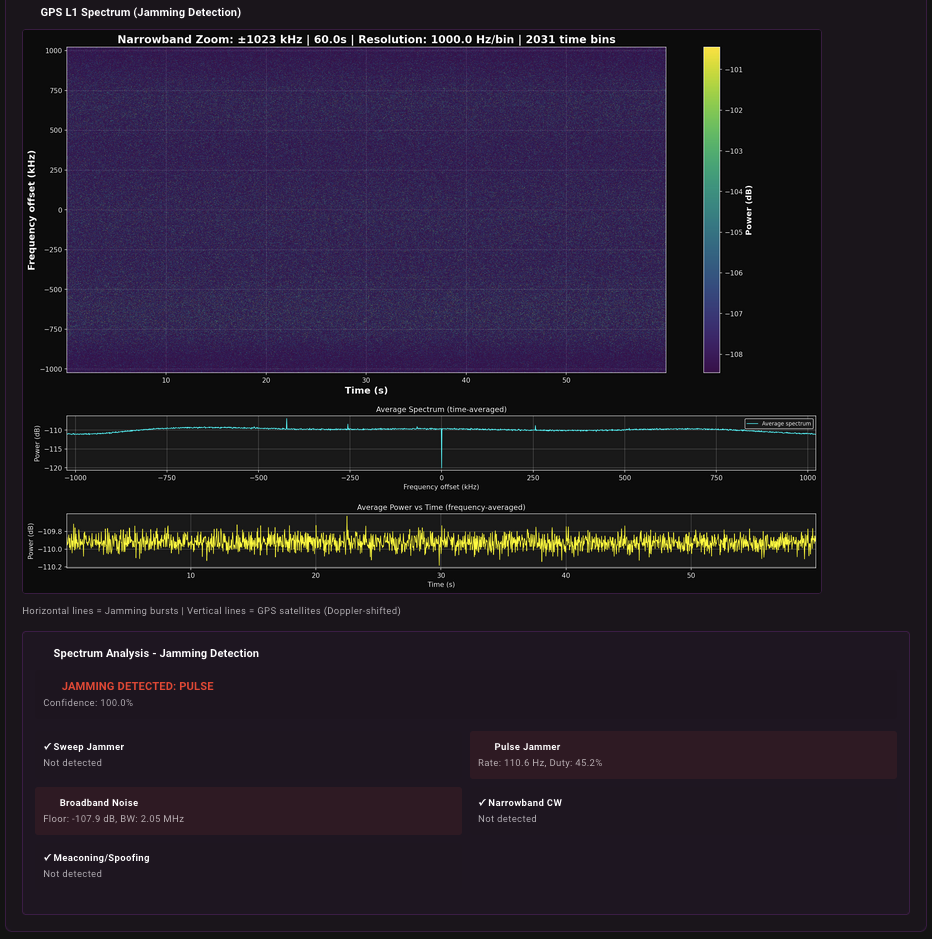Image resolution: width=932 pixels, height=939 pixels.
Task: Select the Broadband Noise result card
Action: point(248,811)
